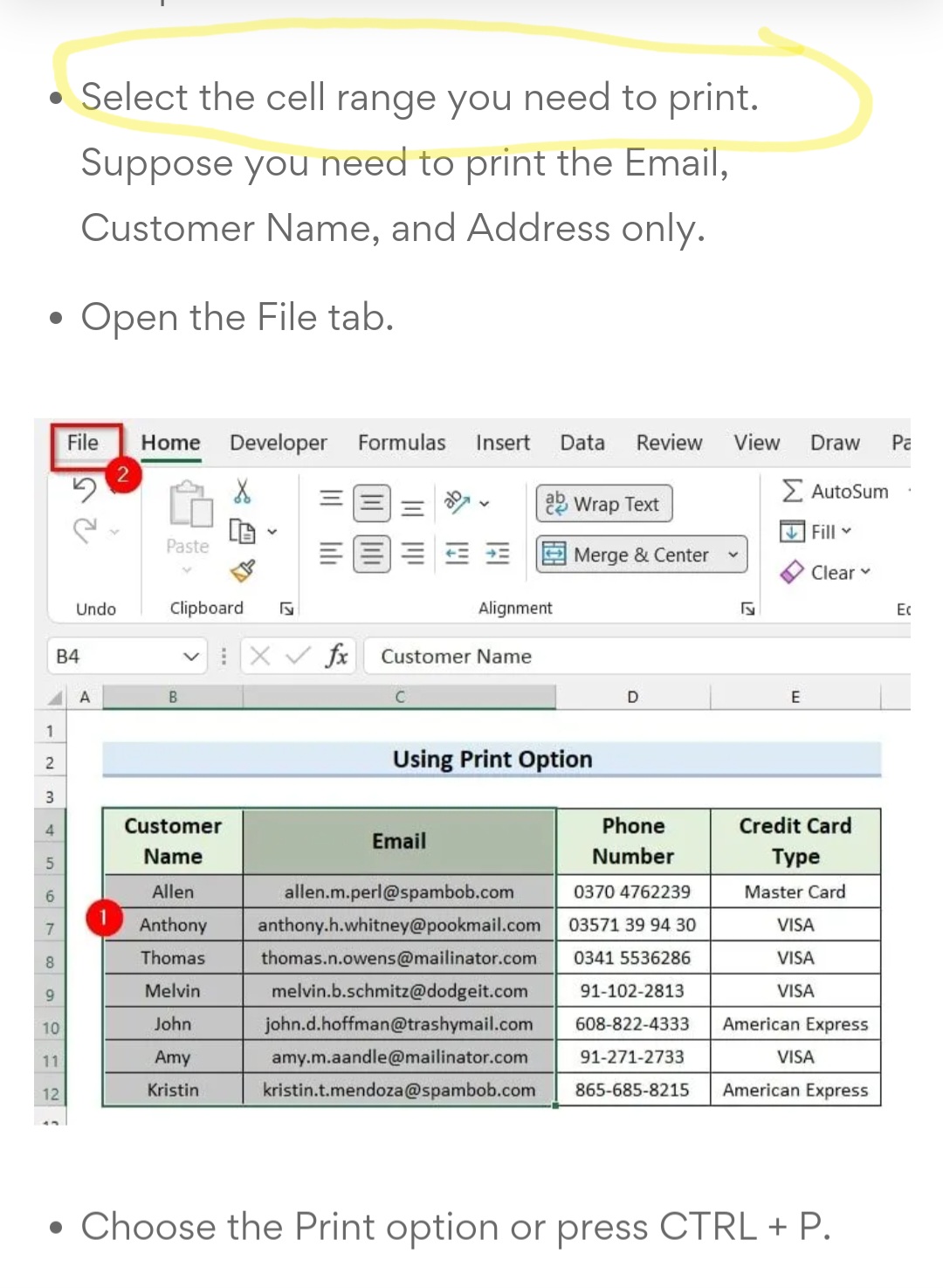Open the Alignment settings dialog launcher
This screenshot has width=943, height=1288.
[747, 609]
